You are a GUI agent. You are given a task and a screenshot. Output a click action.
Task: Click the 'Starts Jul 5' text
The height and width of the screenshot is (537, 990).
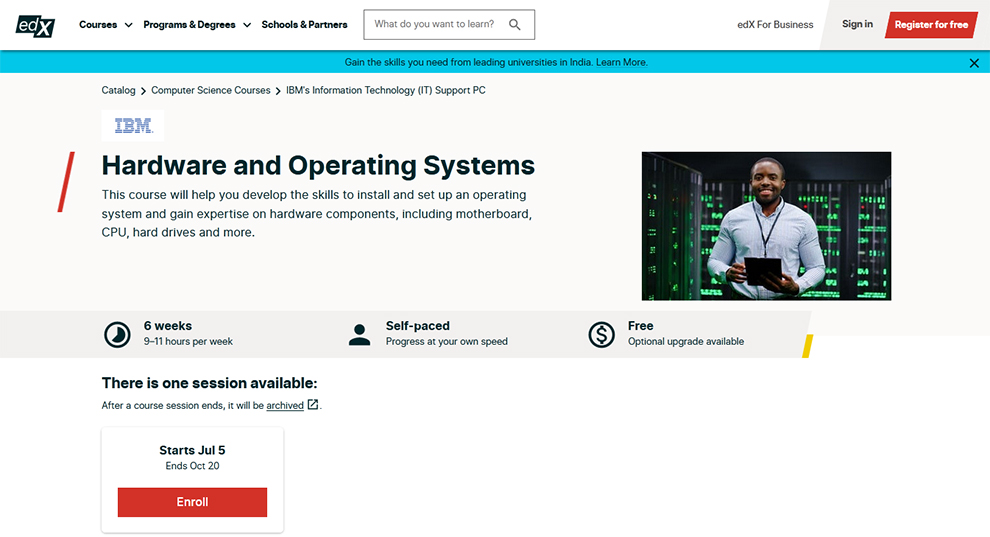point(192,451)
